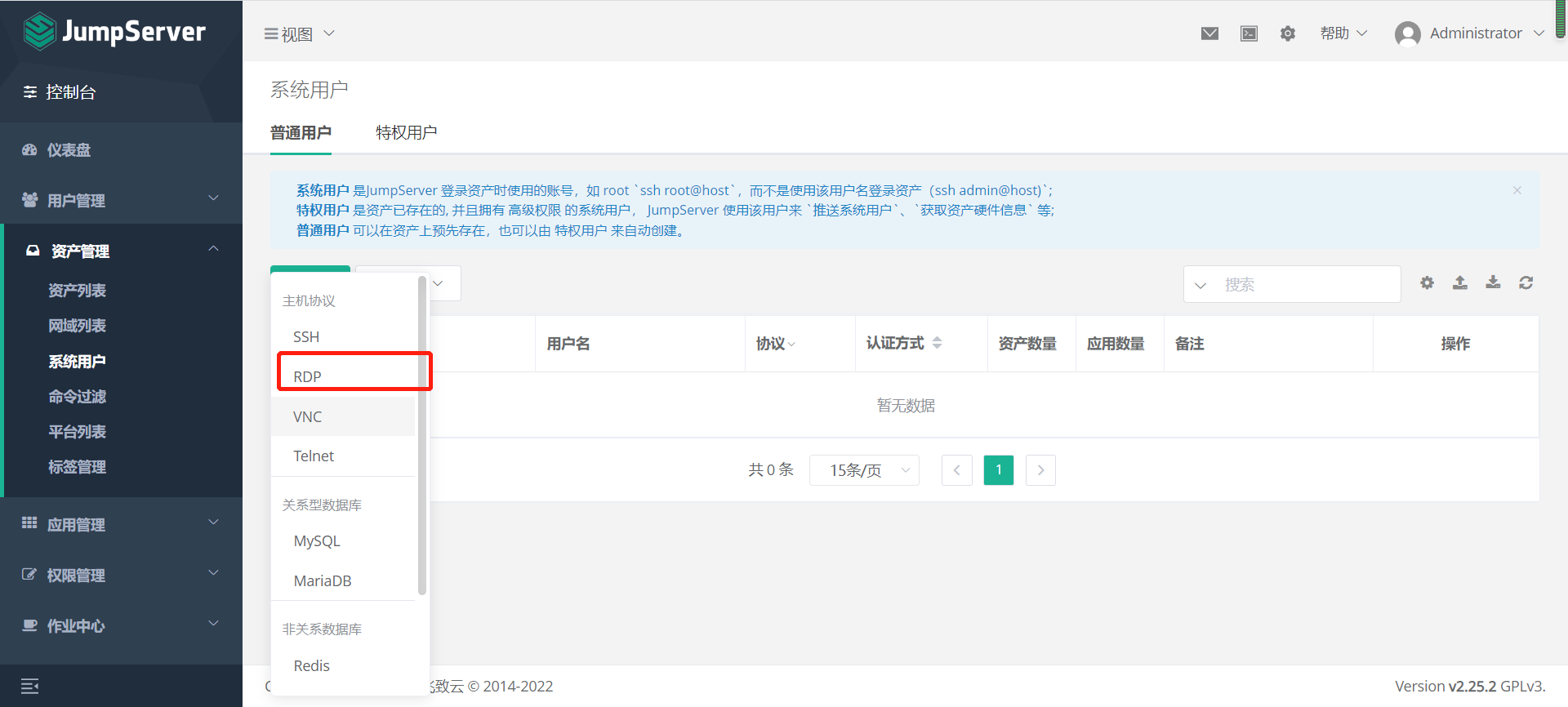Close the blue info banner

pos(1517,190)
